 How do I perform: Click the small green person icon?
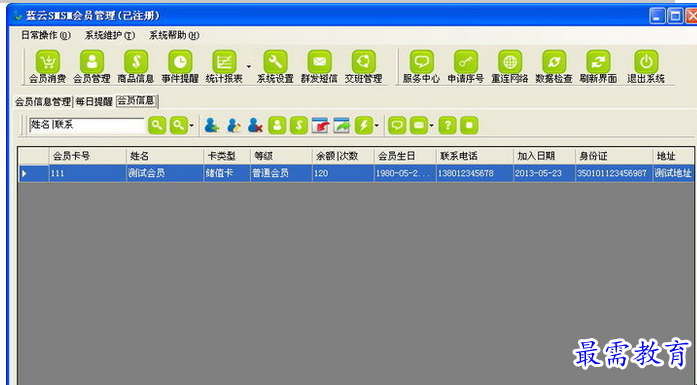pyautogui.click(x=277, y=125)
